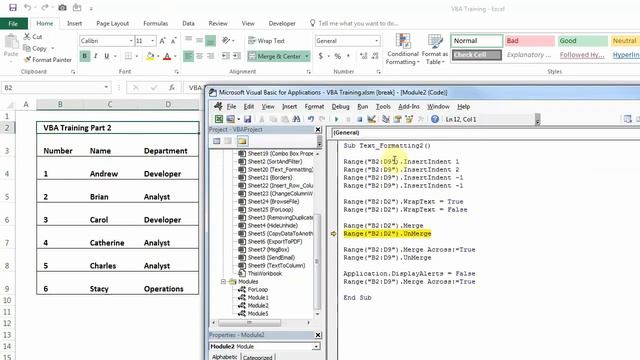
Task: Open Object Browser icon in VBA toolbar
Action: 409,119
